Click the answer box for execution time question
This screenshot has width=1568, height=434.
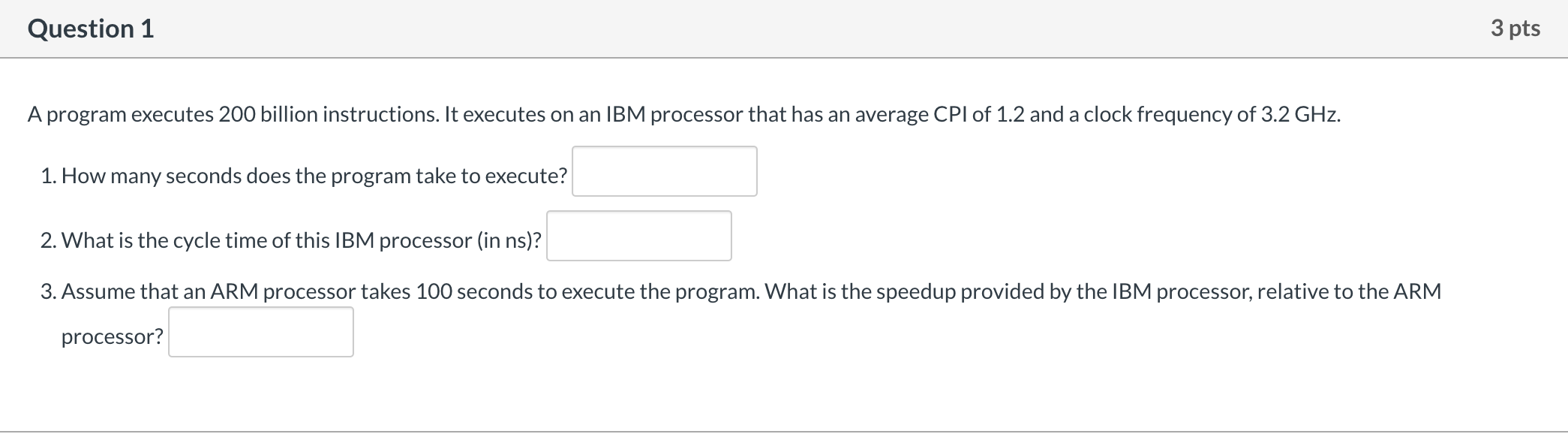pyautogui.click(x=663, y=171)
